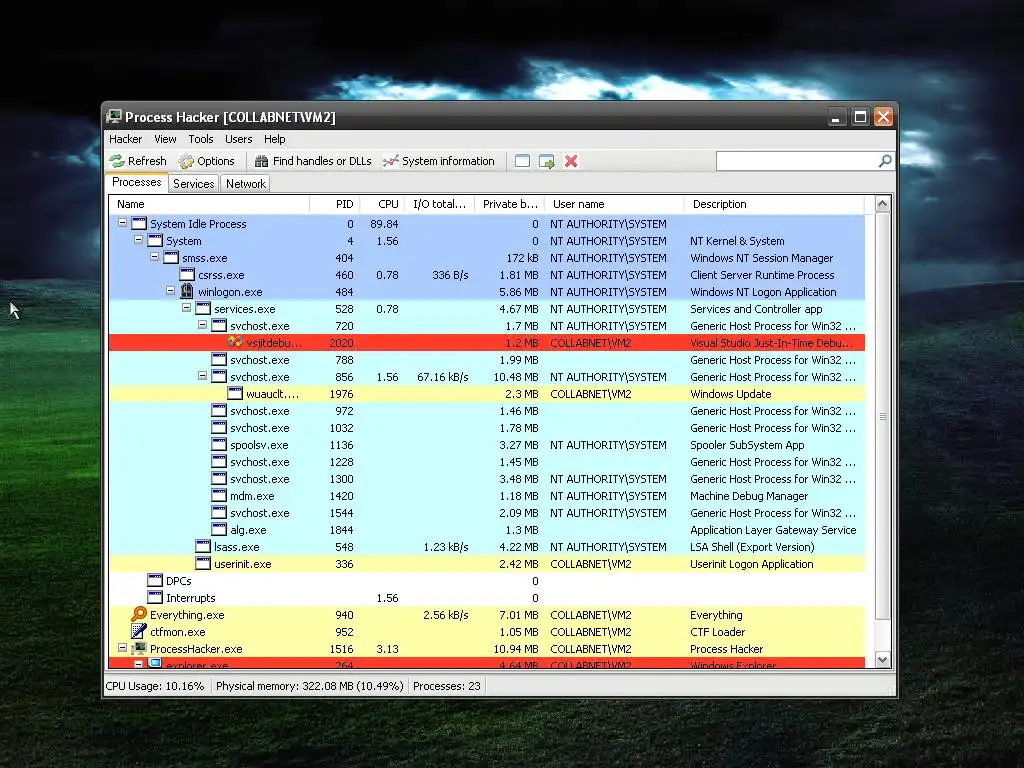Select the svchost.exe PID 1300 row
Viewport: 1024px width, 768px height.
point(487,479)
